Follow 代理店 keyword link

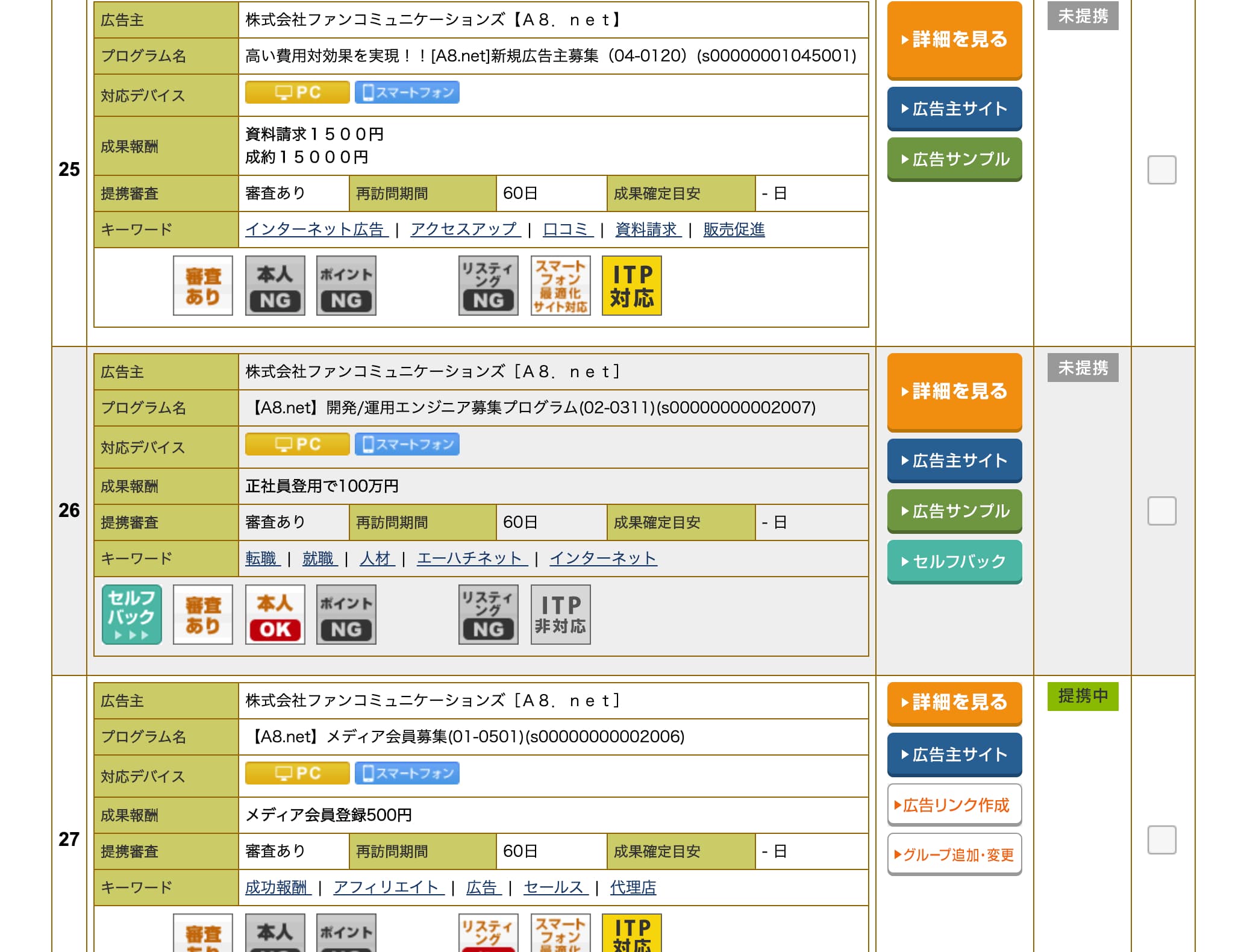[633, 888]
